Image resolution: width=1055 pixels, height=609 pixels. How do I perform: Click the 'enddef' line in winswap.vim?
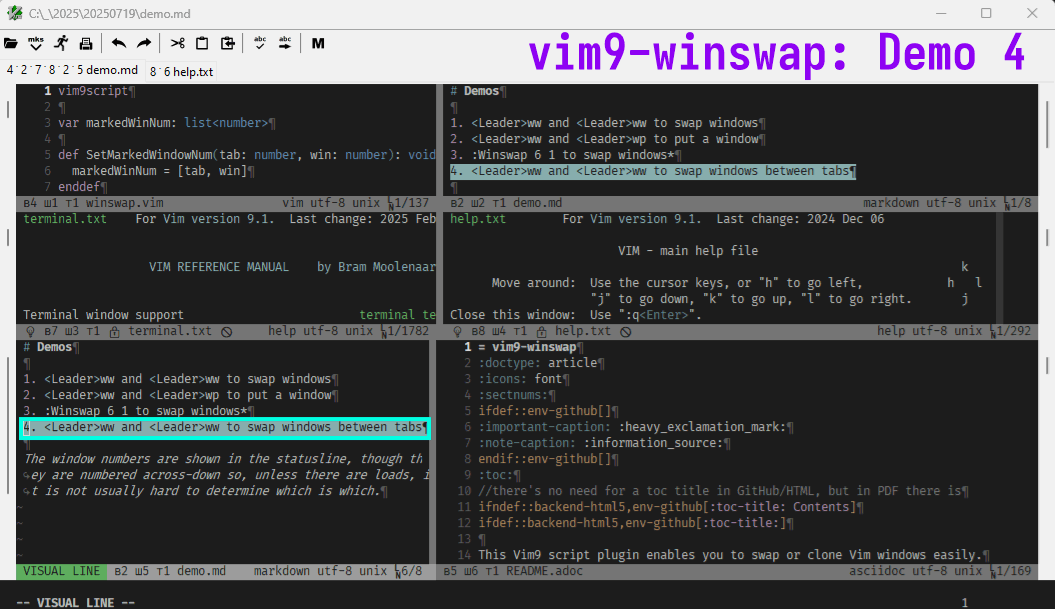click(79, 186)
